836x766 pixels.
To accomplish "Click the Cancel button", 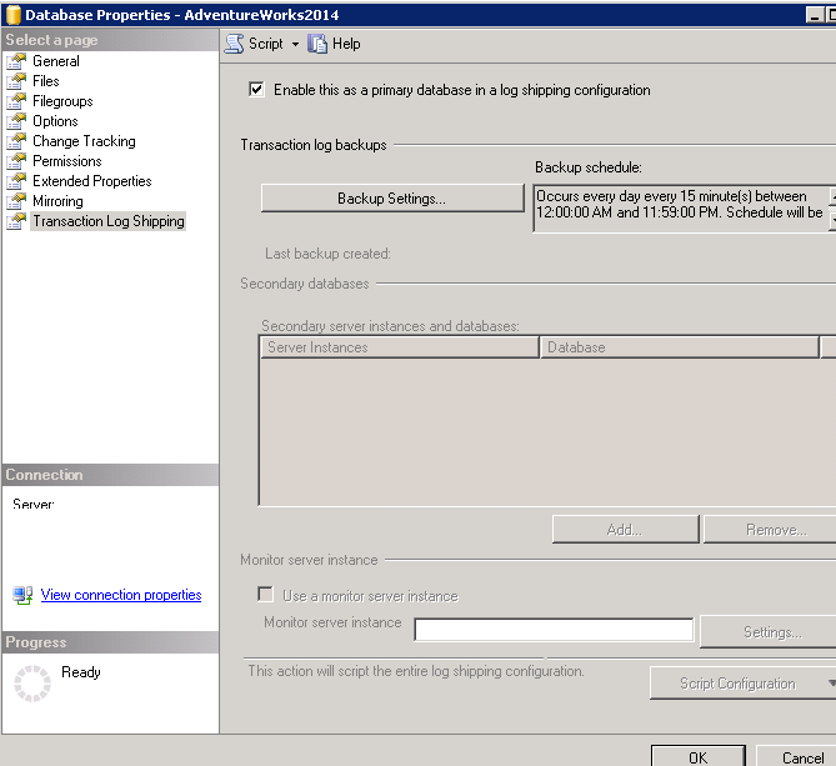I will 798,756.
